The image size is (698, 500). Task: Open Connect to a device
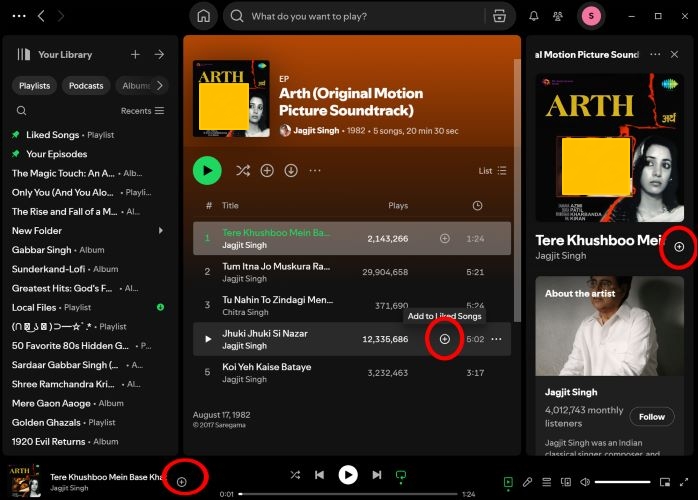(566, 482)
